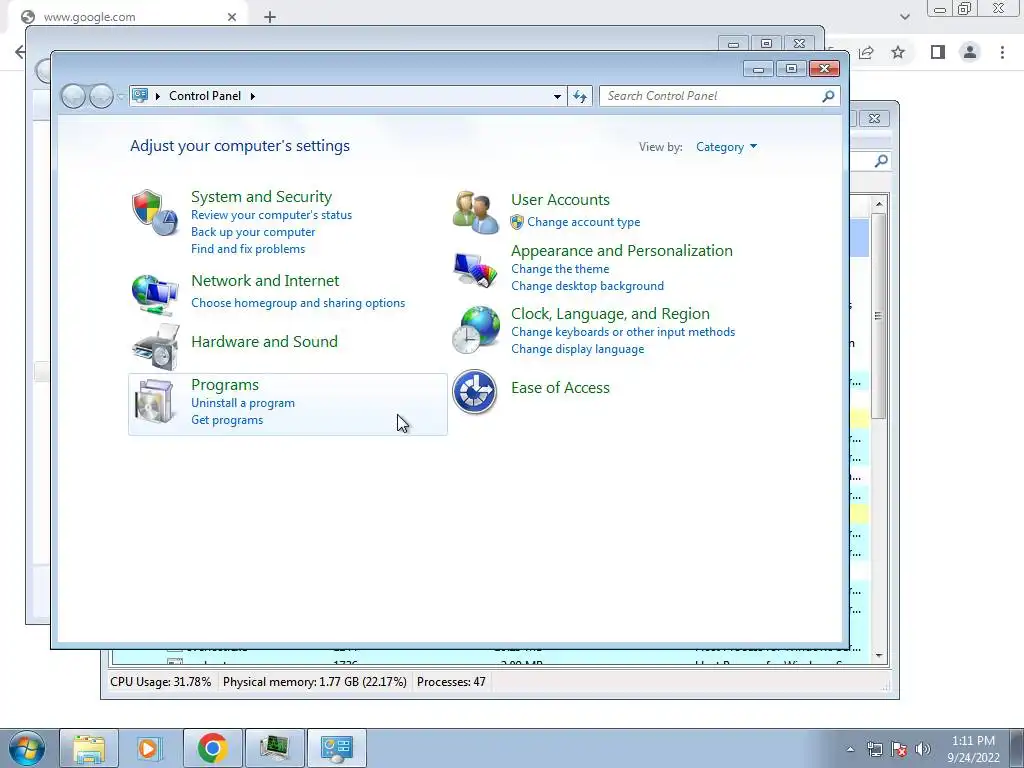Click Find and fix problems

(x=248, y=249)
